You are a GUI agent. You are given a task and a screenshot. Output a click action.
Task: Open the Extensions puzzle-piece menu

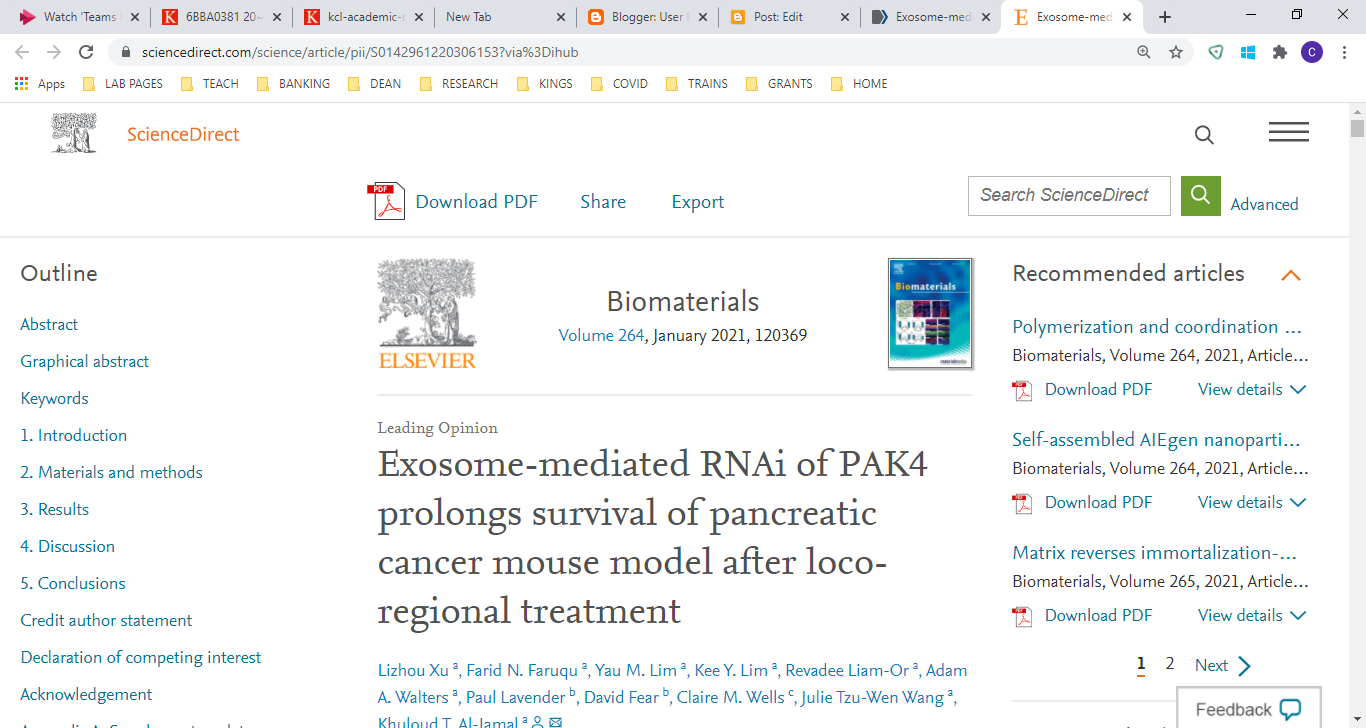pyautogui.click(x=1279, y=52)
